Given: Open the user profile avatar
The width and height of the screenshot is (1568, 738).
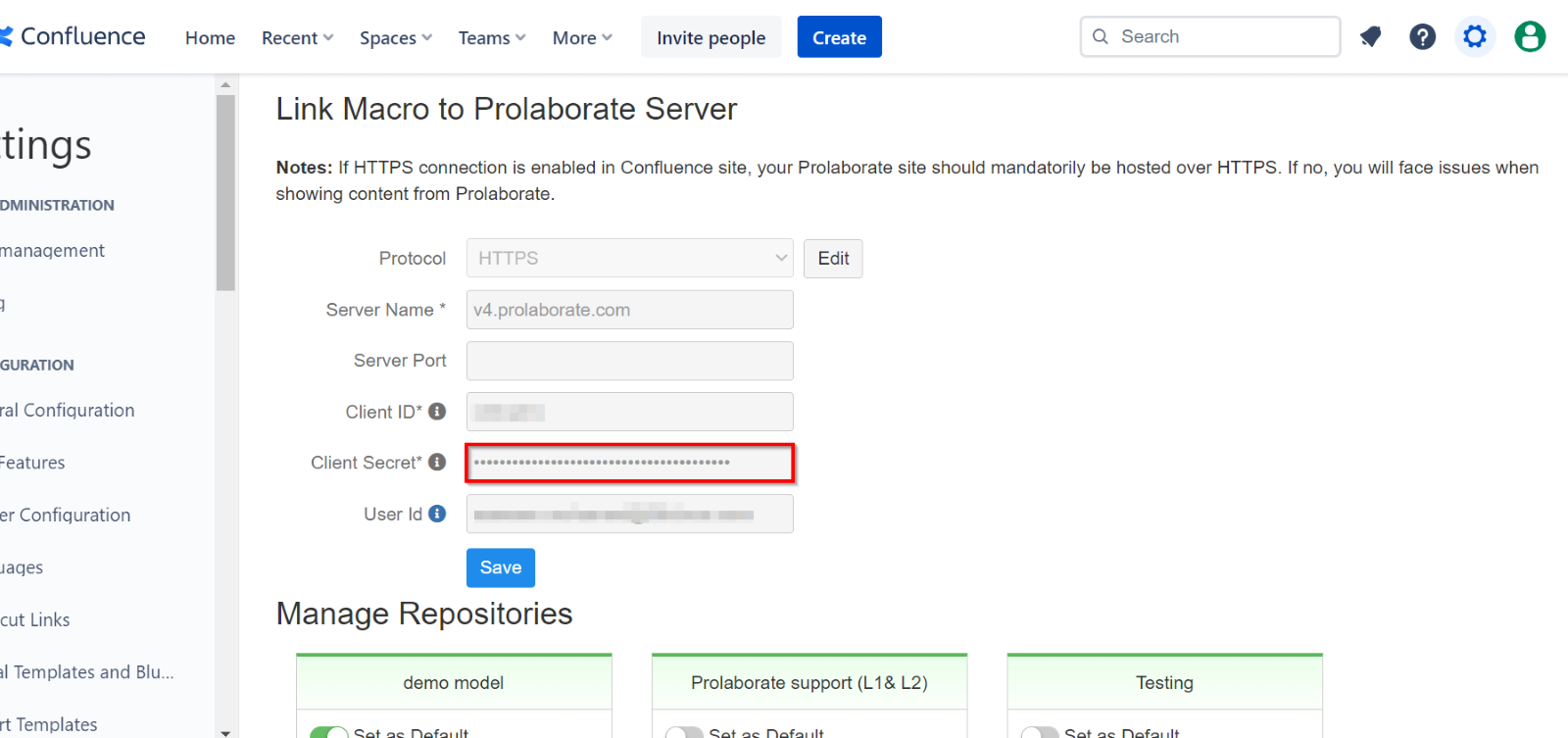Looking at the screenshot, I should (1530, 37).
